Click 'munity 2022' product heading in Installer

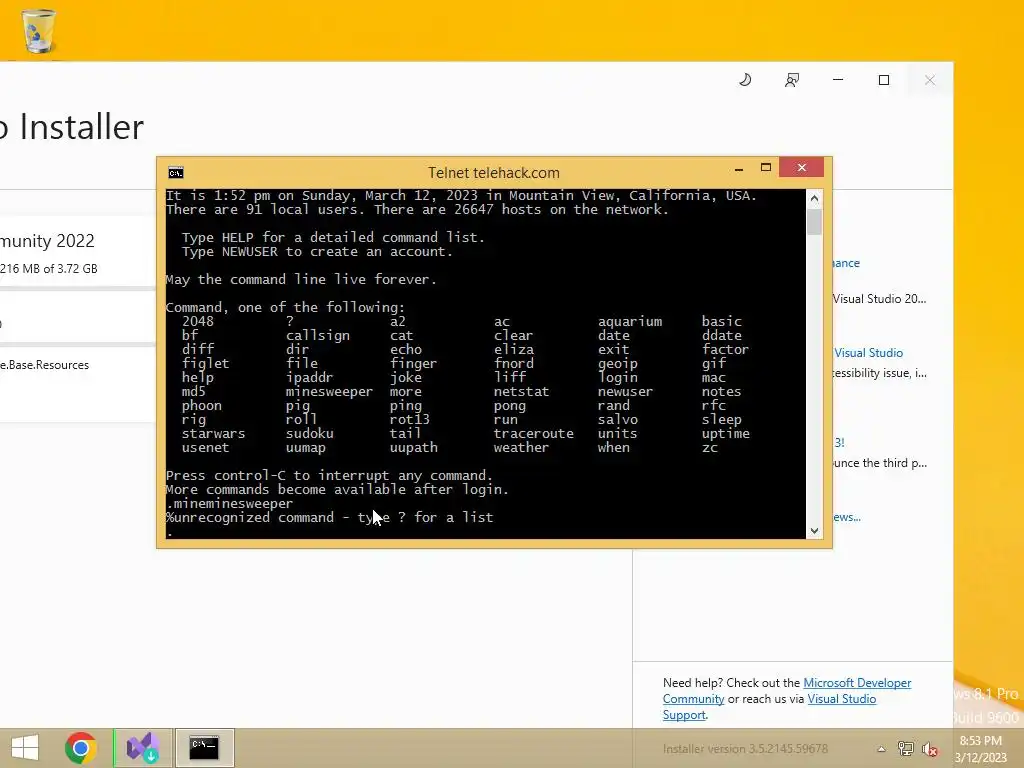tap(48, 241)
